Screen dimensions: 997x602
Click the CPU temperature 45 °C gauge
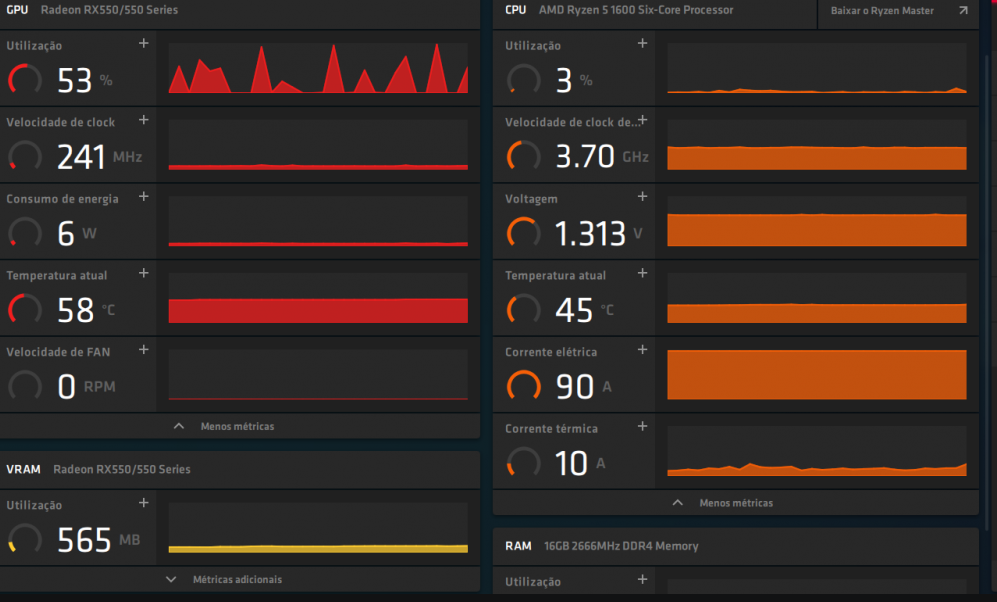[523, 310]
